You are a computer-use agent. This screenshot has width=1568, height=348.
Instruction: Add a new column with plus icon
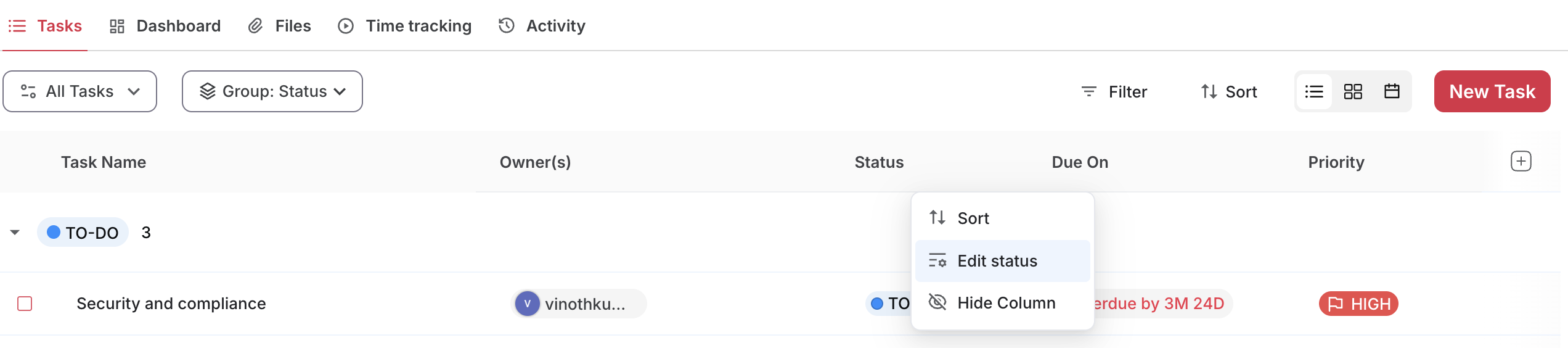click(x=1521, y=162)
